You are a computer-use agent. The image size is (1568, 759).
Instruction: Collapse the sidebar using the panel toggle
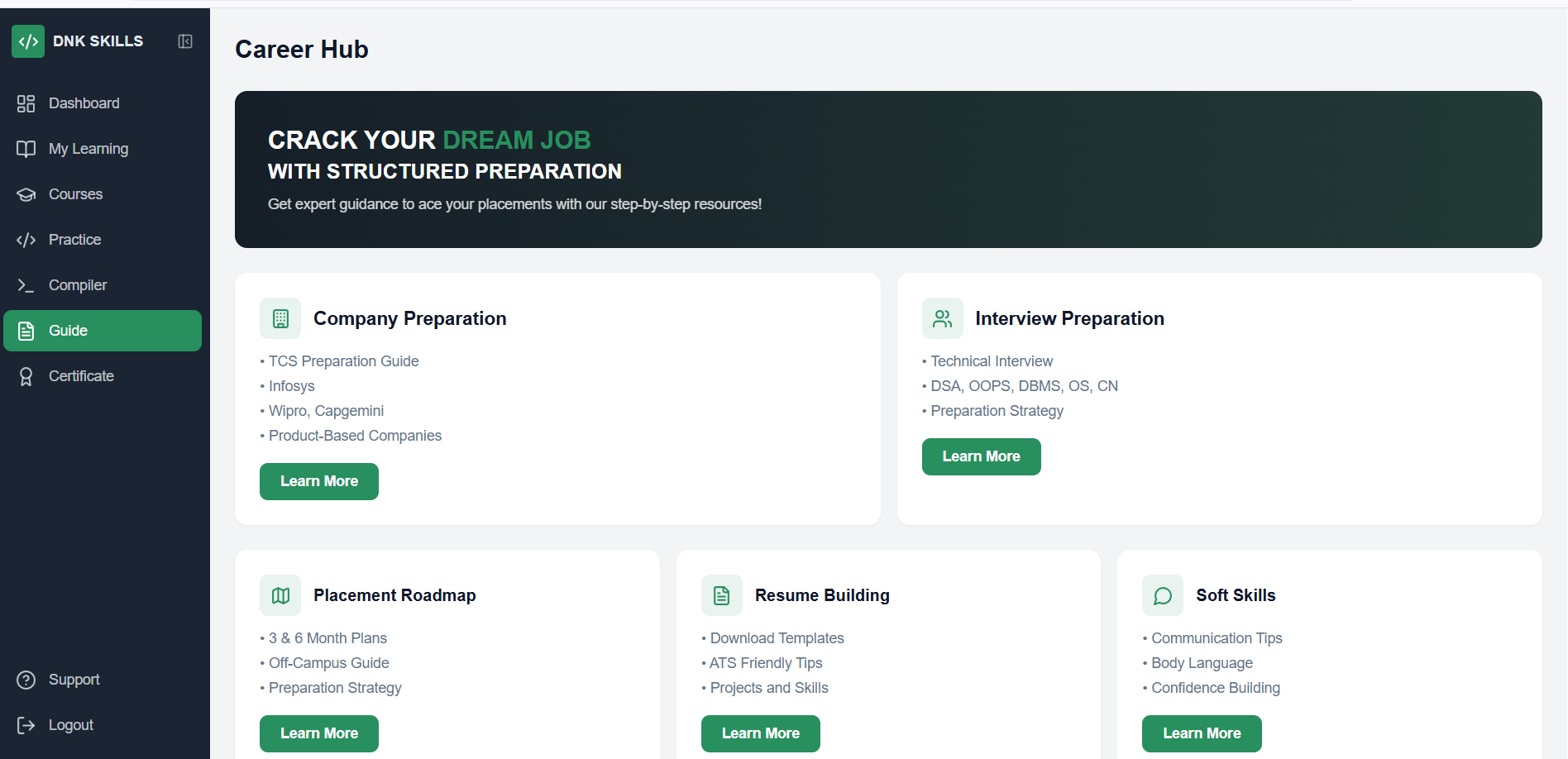[185, 41]
